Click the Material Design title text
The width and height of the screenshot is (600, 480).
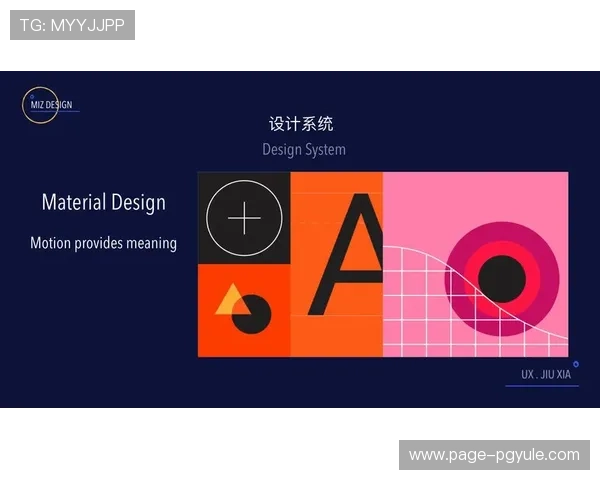coord(104,203)
